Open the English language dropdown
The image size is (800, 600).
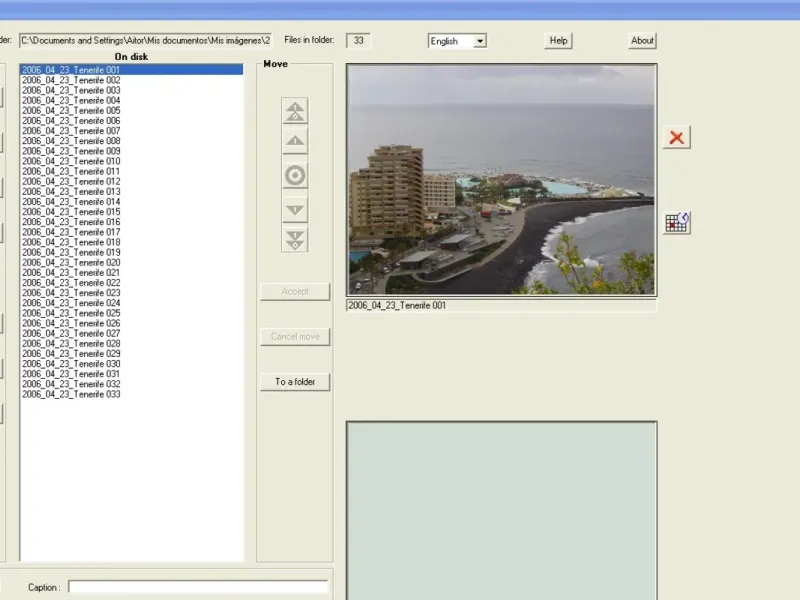pyautogui.click(x=457, y=41)
